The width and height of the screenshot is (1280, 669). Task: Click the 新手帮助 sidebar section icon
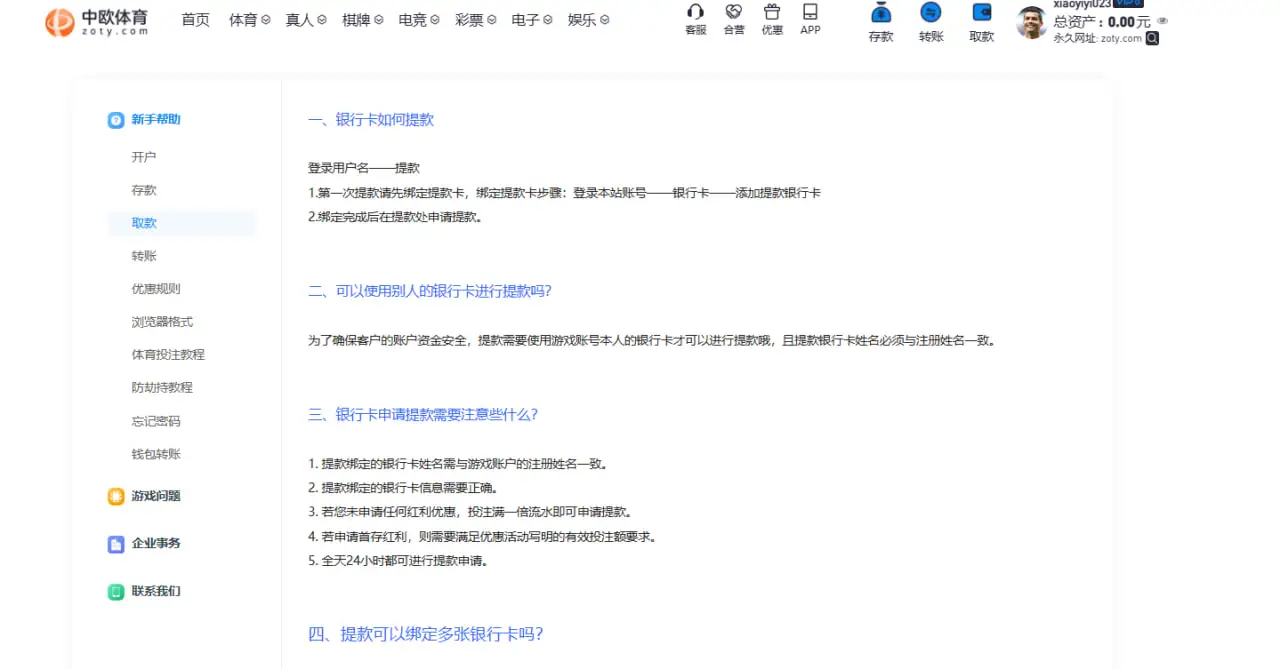(116, 119)
